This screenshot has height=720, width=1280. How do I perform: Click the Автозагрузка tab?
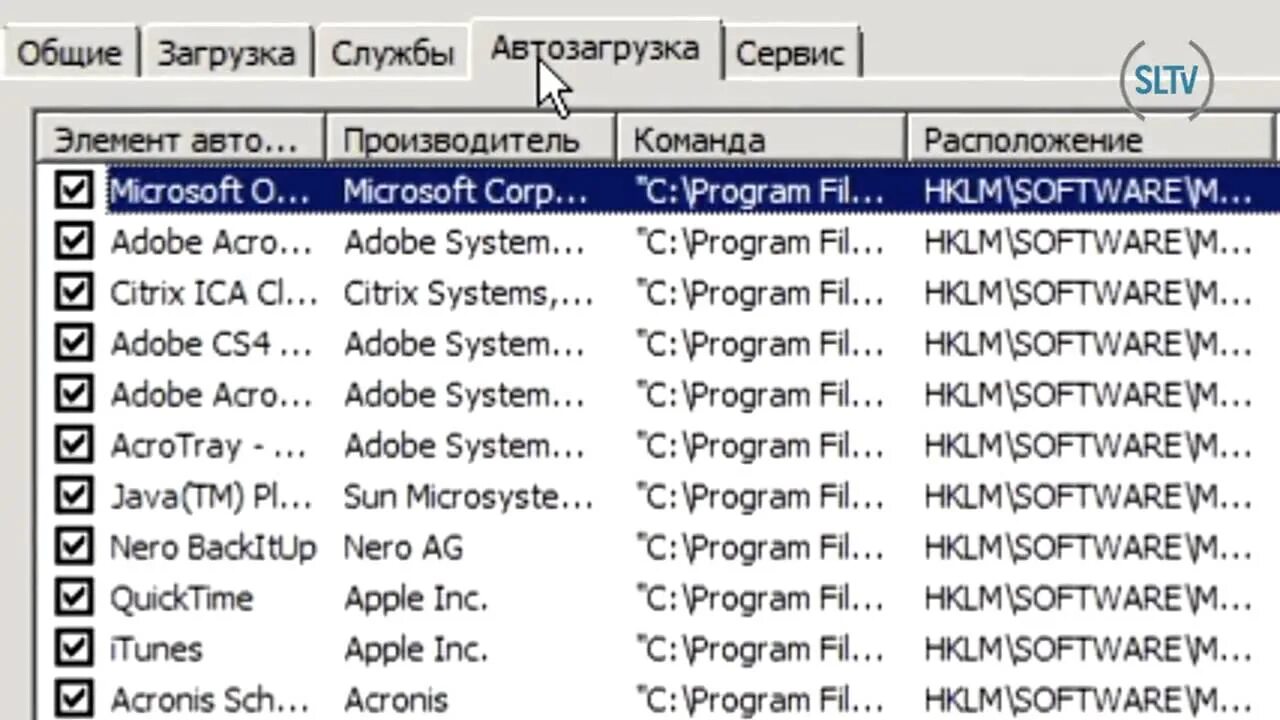(595, 48)
